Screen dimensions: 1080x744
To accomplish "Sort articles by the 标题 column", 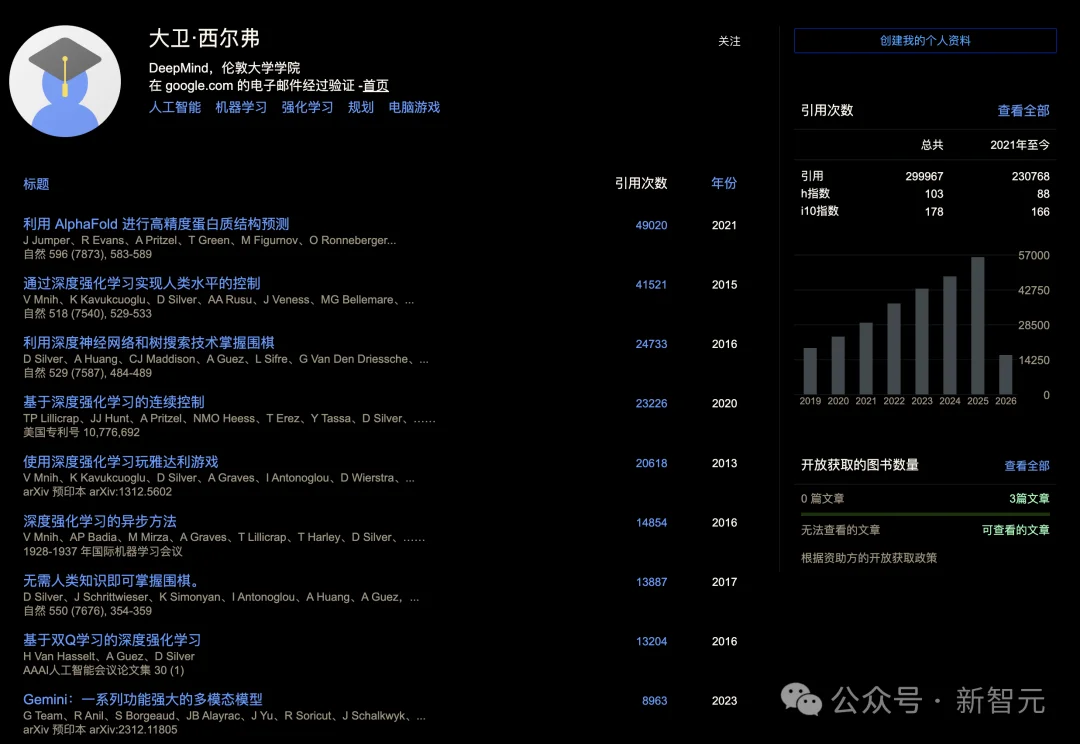I will (x=35, y=184).
